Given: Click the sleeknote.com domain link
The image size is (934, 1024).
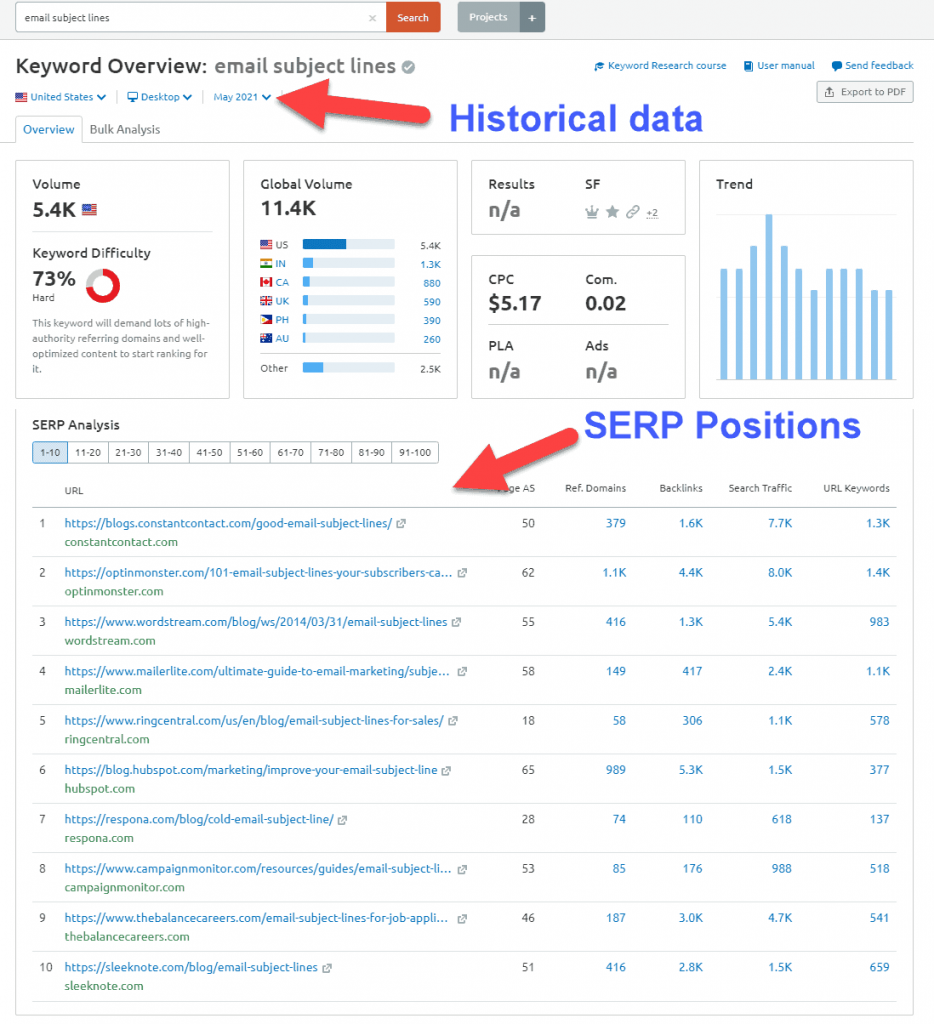Looking at the screenshot, I should pos(104,986).
